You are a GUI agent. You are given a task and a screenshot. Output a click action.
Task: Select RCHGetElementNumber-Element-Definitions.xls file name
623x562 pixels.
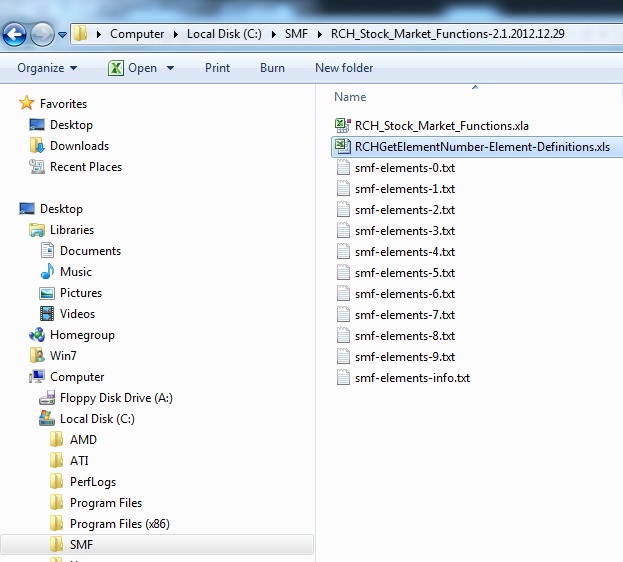tap(482, 147)
